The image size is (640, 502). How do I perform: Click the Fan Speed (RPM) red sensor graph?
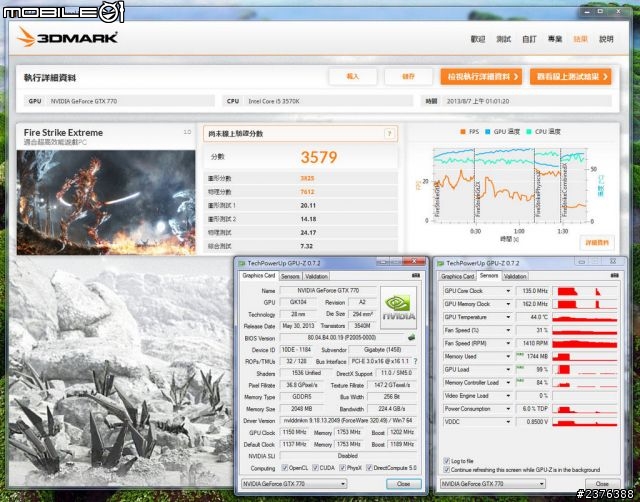(x=585, y=343)
